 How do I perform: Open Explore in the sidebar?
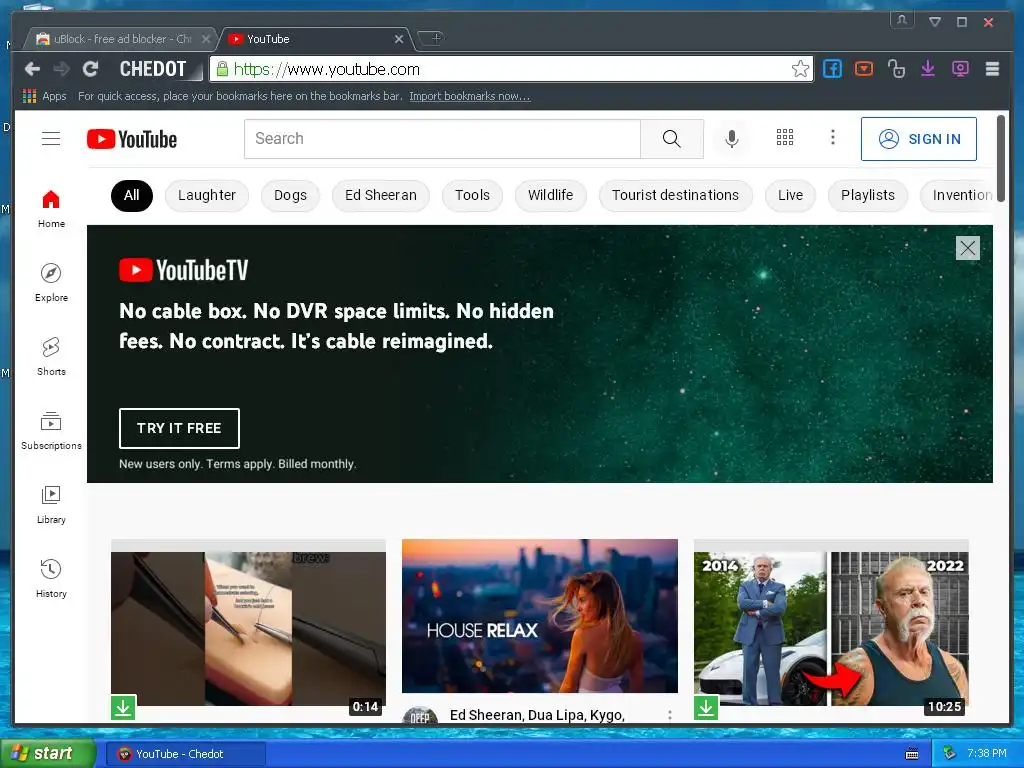tap(51, 283)
